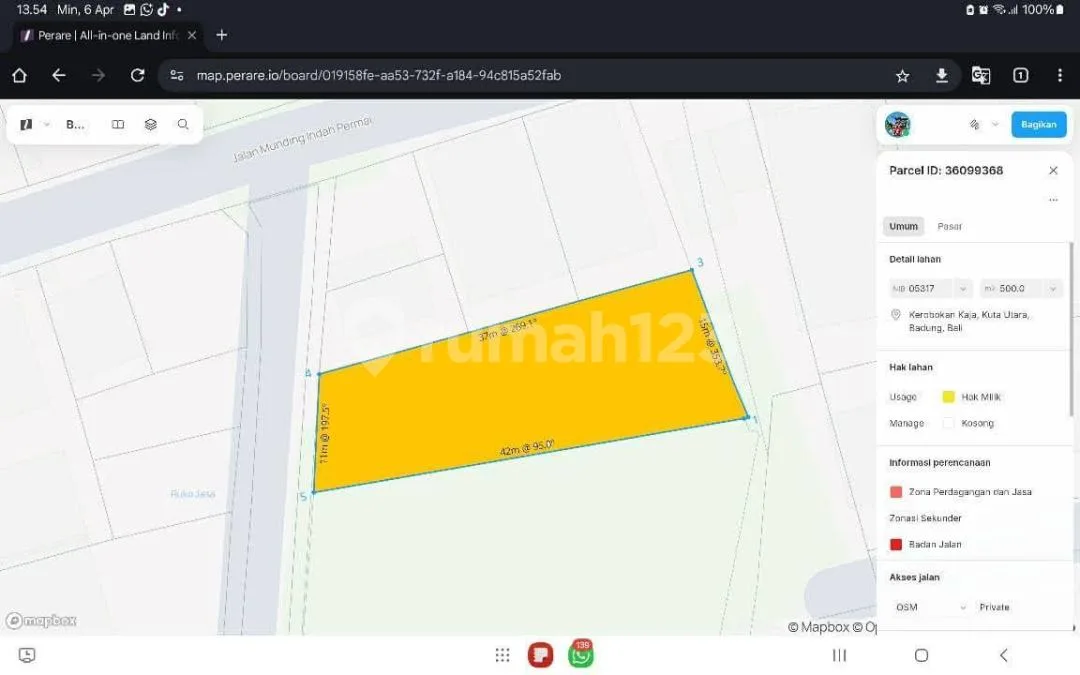Image resolution: width=1080 pixels, height=675 pixels.
Task: Bookmark this page with the star
Action: [x=902, y=76]
